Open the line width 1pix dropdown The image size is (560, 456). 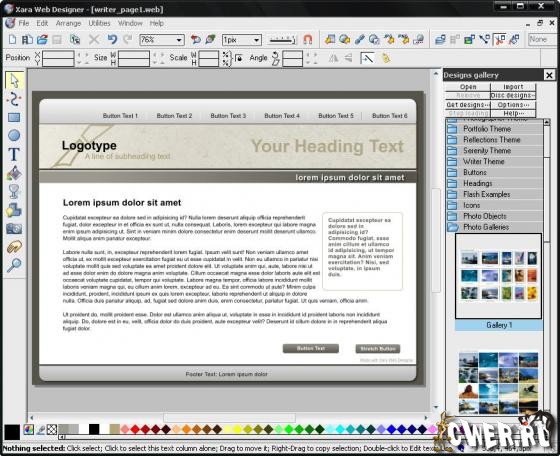[x=256, y=40]
